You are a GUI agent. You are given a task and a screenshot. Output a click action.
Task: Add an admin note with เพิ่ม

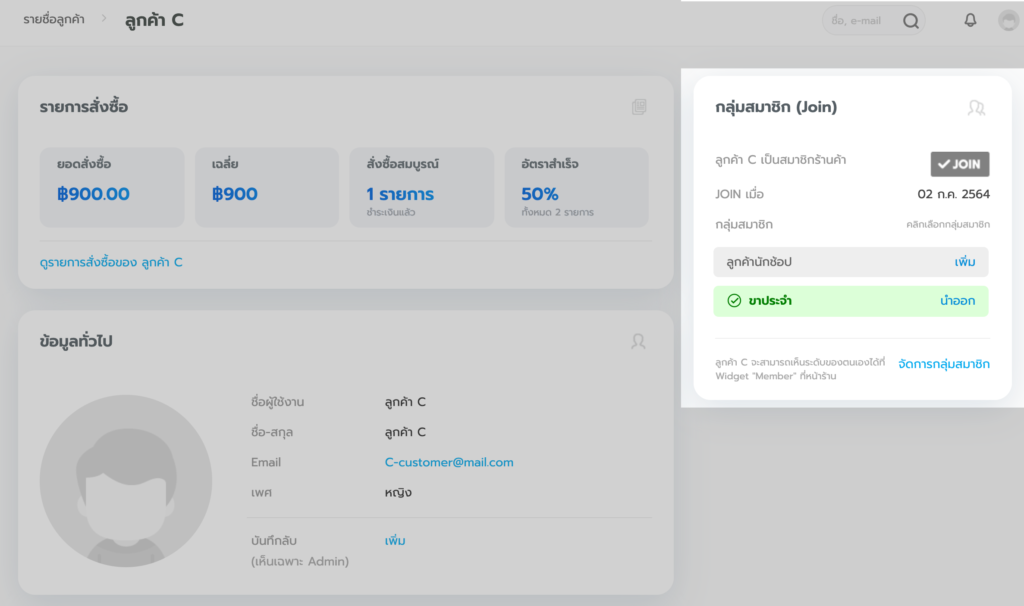pos(395,540)
